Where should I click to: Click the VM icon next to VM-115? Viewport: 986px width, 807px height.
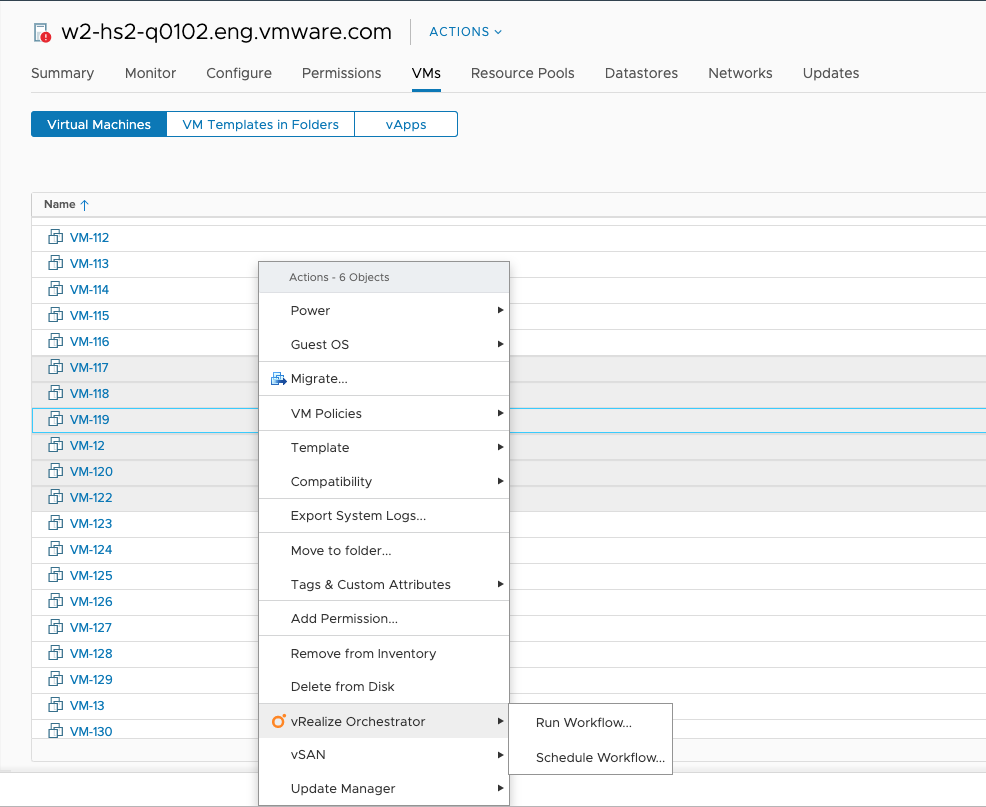click(x=56, y=316)
